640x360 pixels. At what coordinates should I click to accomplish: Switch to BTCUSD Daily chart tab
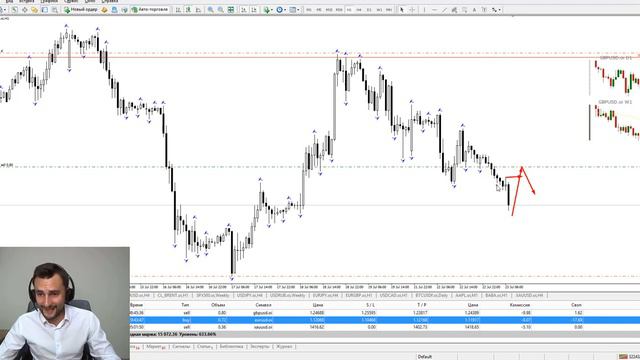[x=431, y=295]
